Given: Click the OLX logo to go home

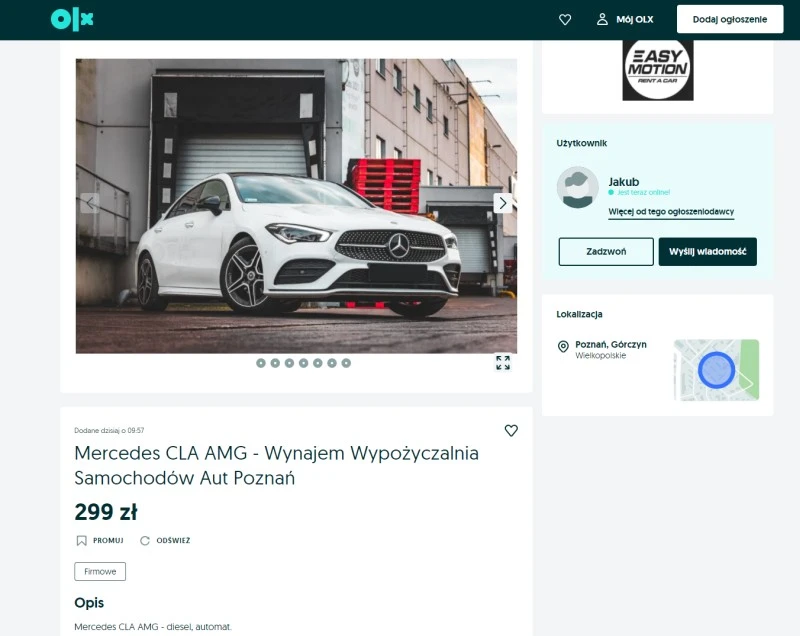Looking at the screenshot, I should click(x=72, y=18).
